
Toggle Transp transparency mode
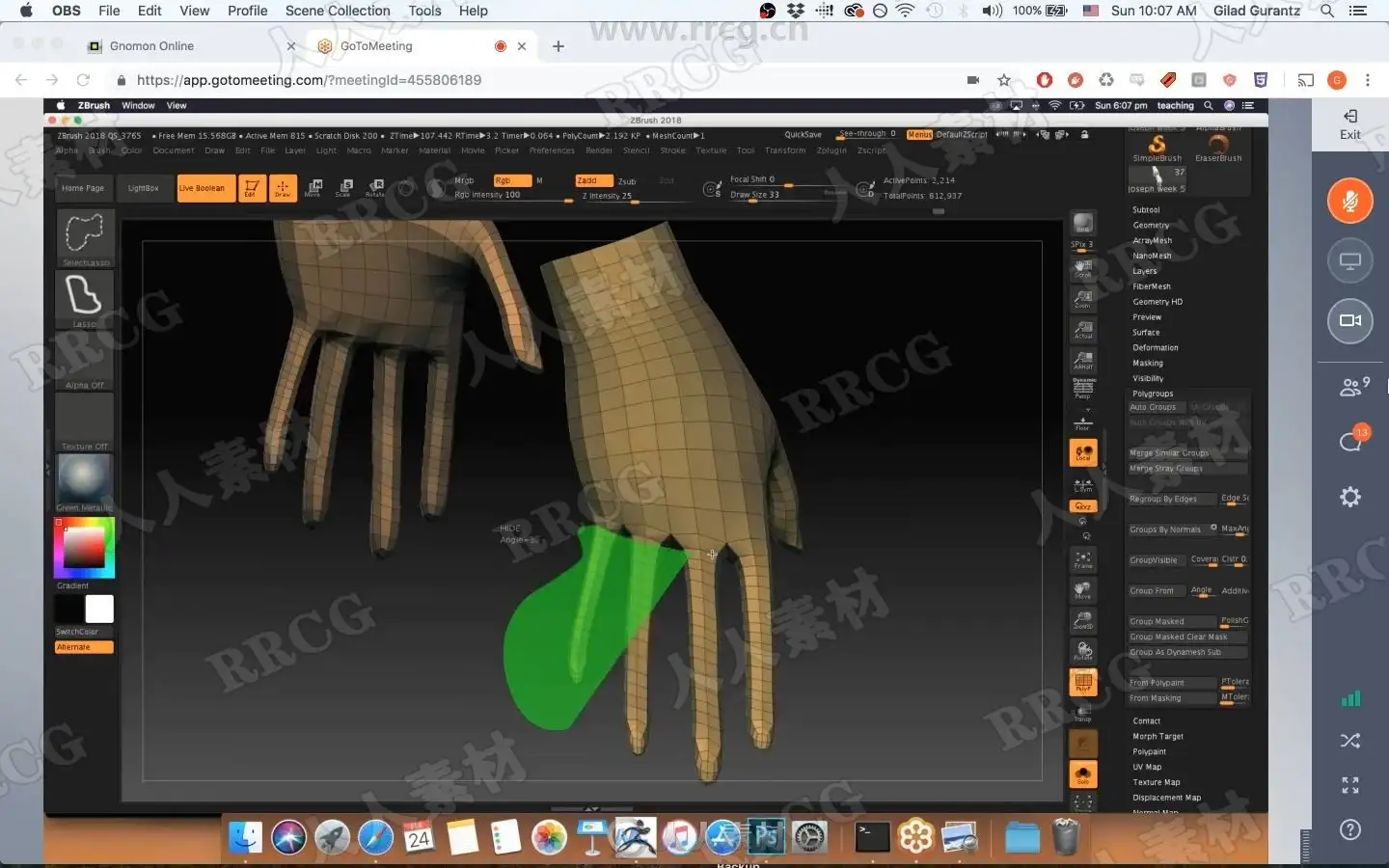click(1083, 713)
